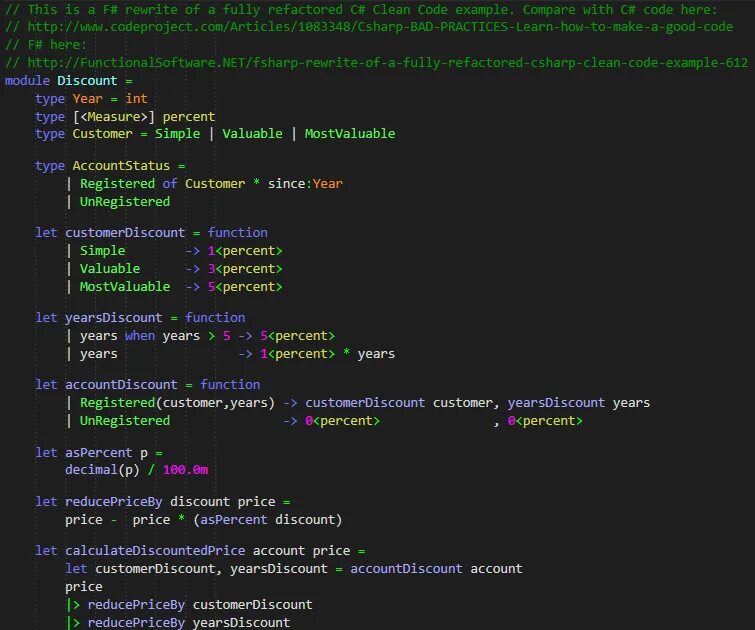Click 'let yearsDiscount = function' line
755x630 pixels.
(140, 318)
